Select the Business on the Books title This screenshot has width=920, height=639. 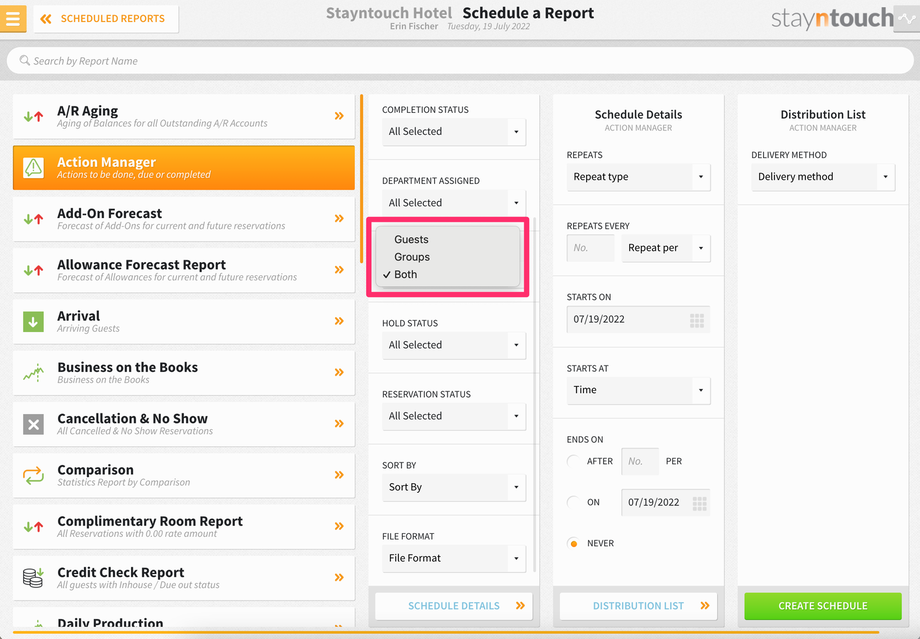127,367
